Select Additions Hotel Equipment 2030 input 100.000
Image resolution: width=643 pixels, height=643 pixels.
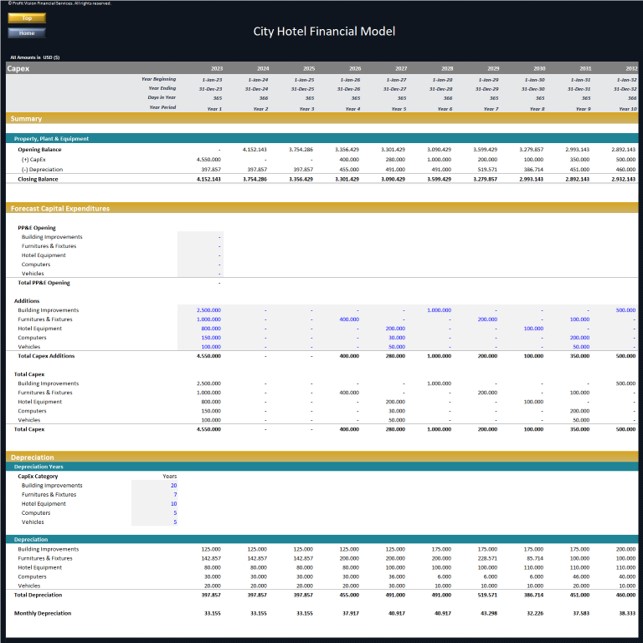point(534,328)
